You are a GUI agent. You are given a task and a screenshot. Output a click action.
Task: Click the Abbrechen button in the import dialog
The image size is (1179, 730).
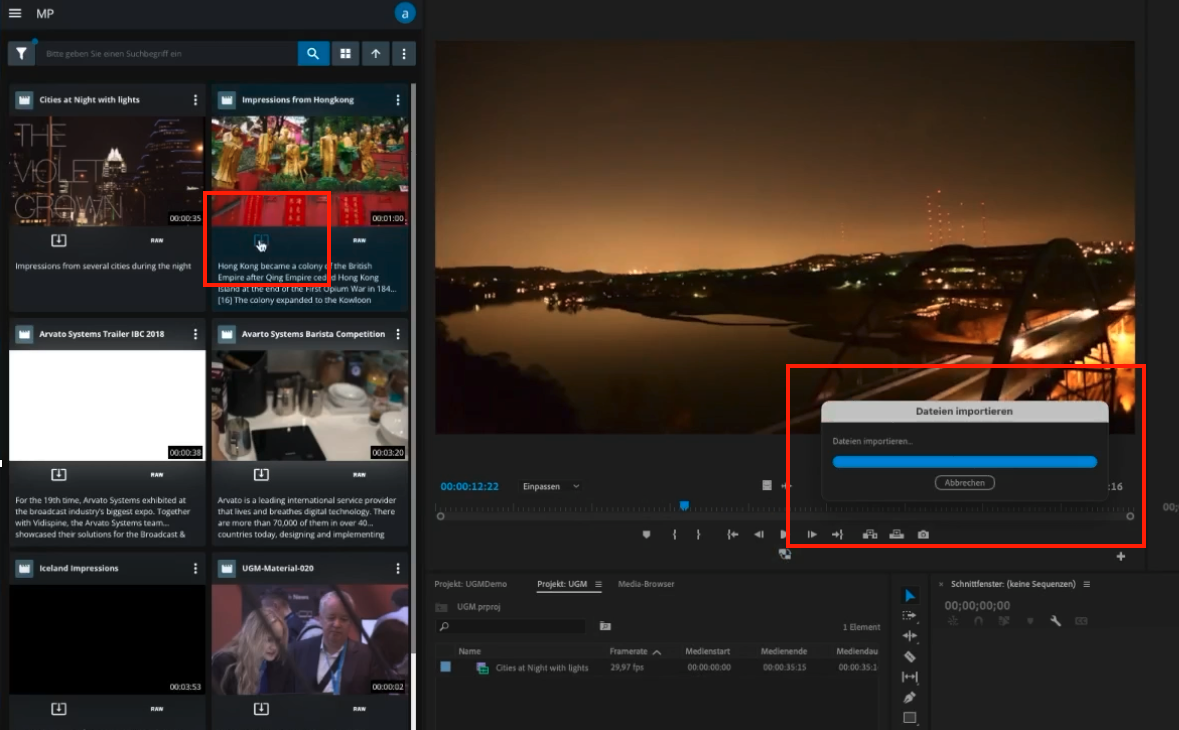coord(963,482)
